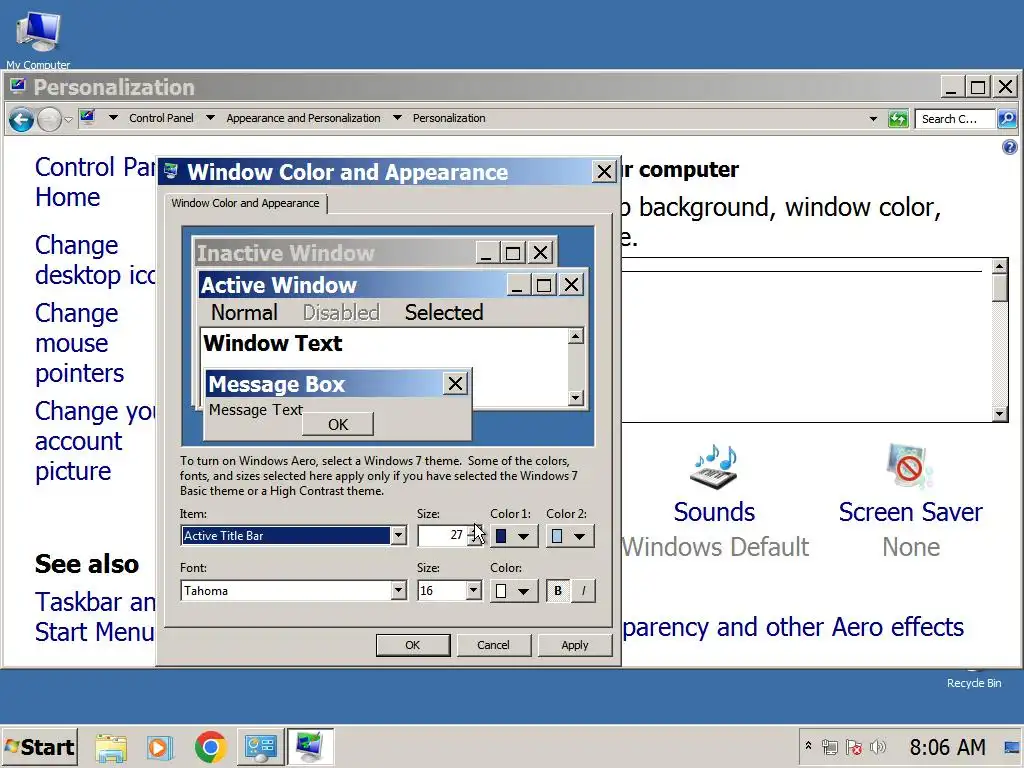
Task: Expand the Item dropdown showing Active Title Bar
Action: (398, 536)
